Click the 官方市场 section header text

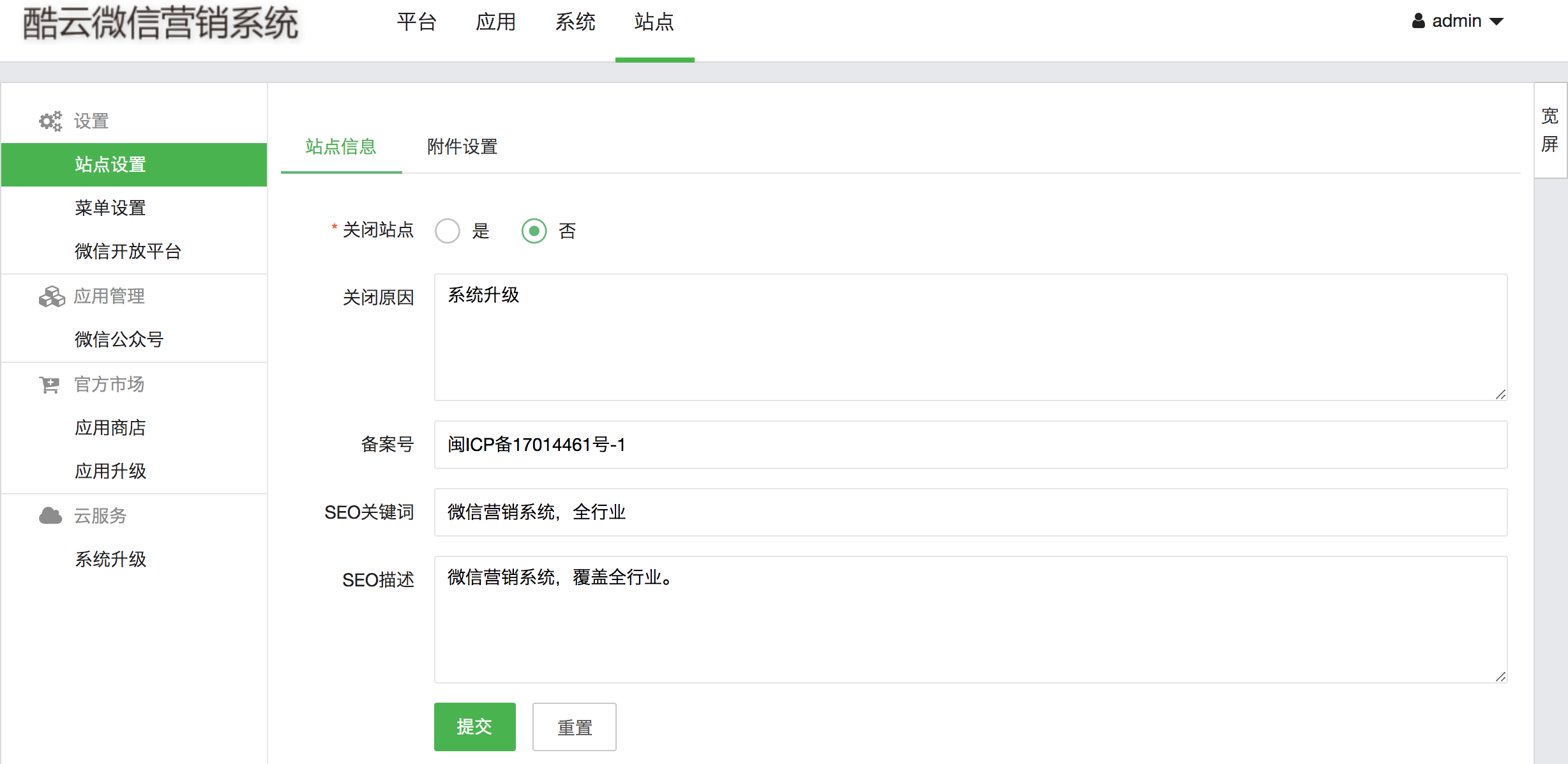coord(109,385)
